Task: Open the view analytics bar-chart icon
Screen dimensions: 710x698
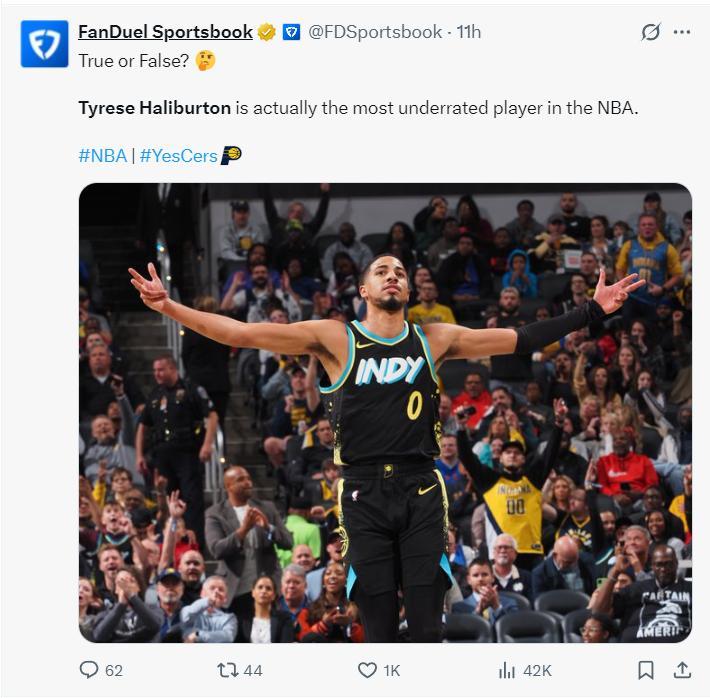Action: coord(507,670)
